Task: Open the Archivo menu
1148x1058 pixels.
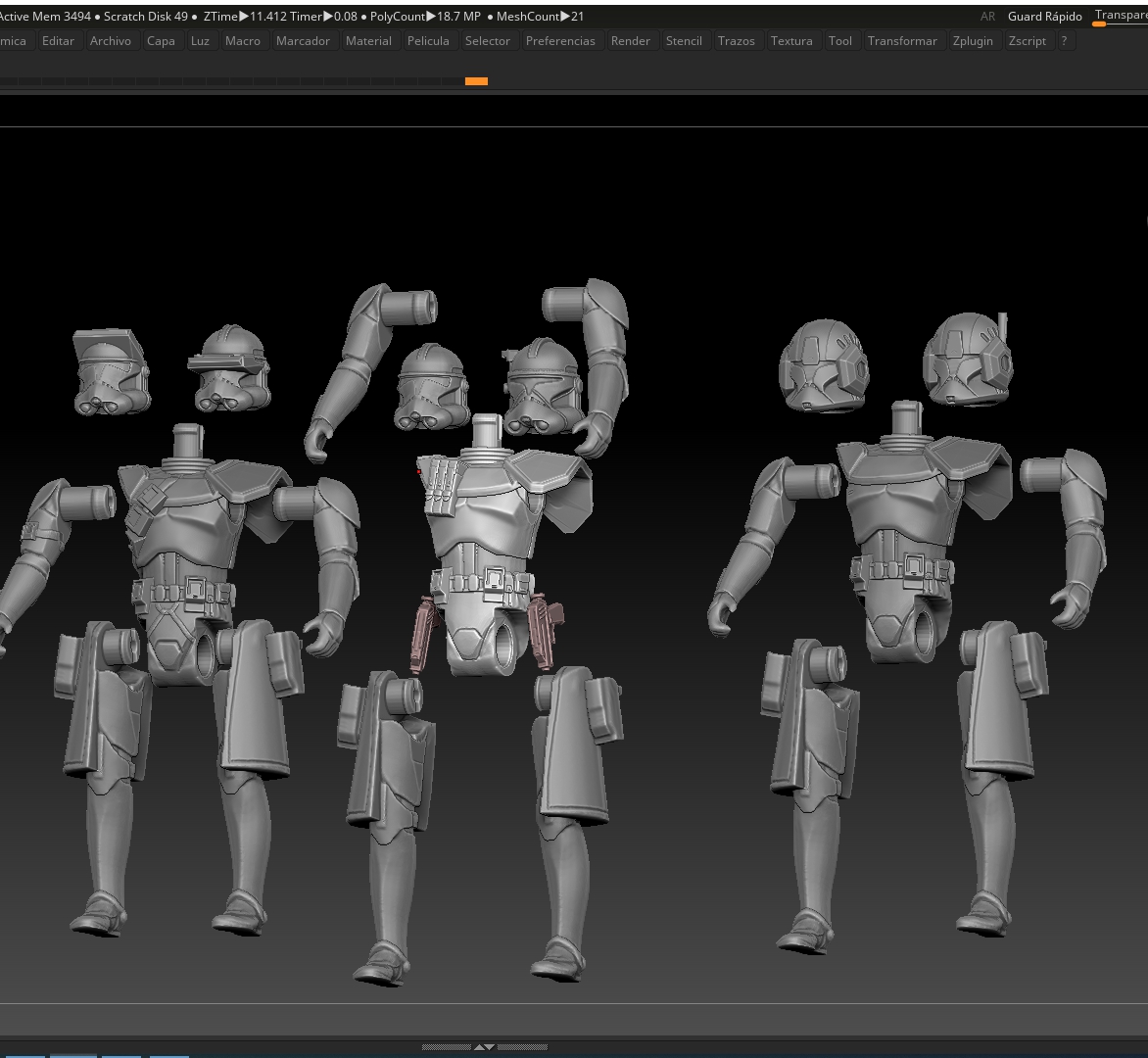Action: [111, 41]
